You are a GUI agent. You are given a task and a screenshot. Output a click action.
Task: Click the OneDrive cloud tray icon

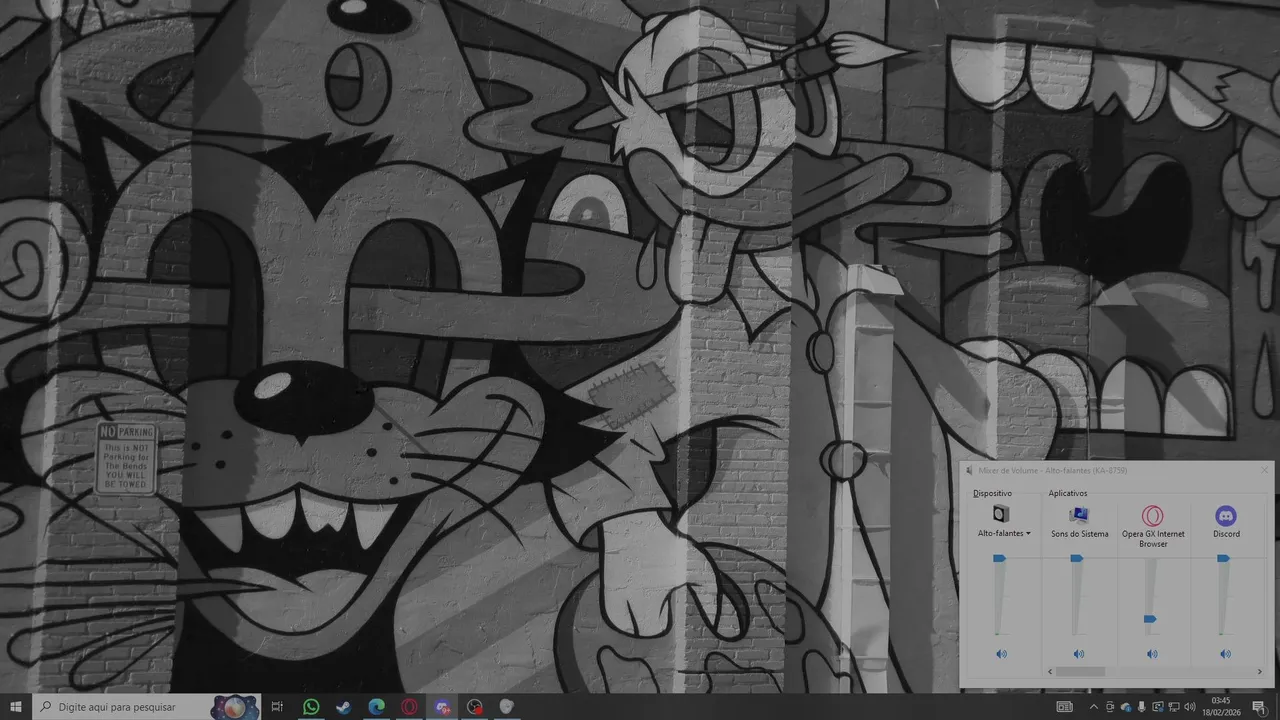pyautogui.click(x=1126, y=707)
